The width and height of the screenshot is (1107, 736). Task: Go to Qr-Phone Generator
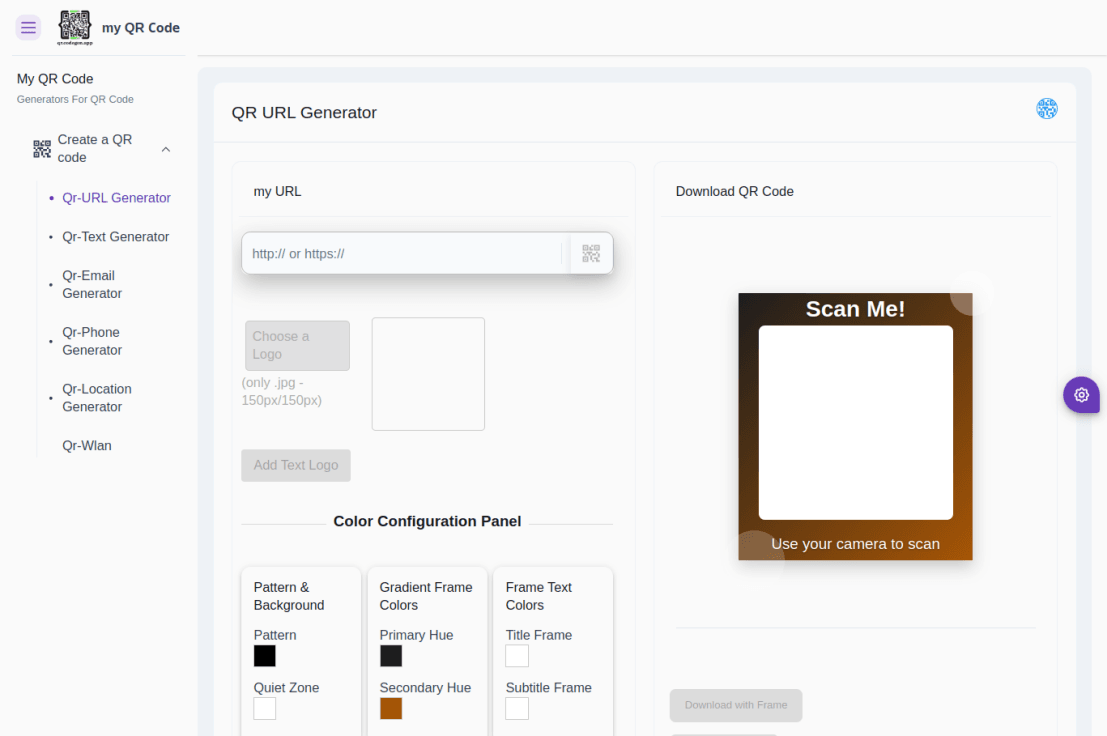(92, 341)
